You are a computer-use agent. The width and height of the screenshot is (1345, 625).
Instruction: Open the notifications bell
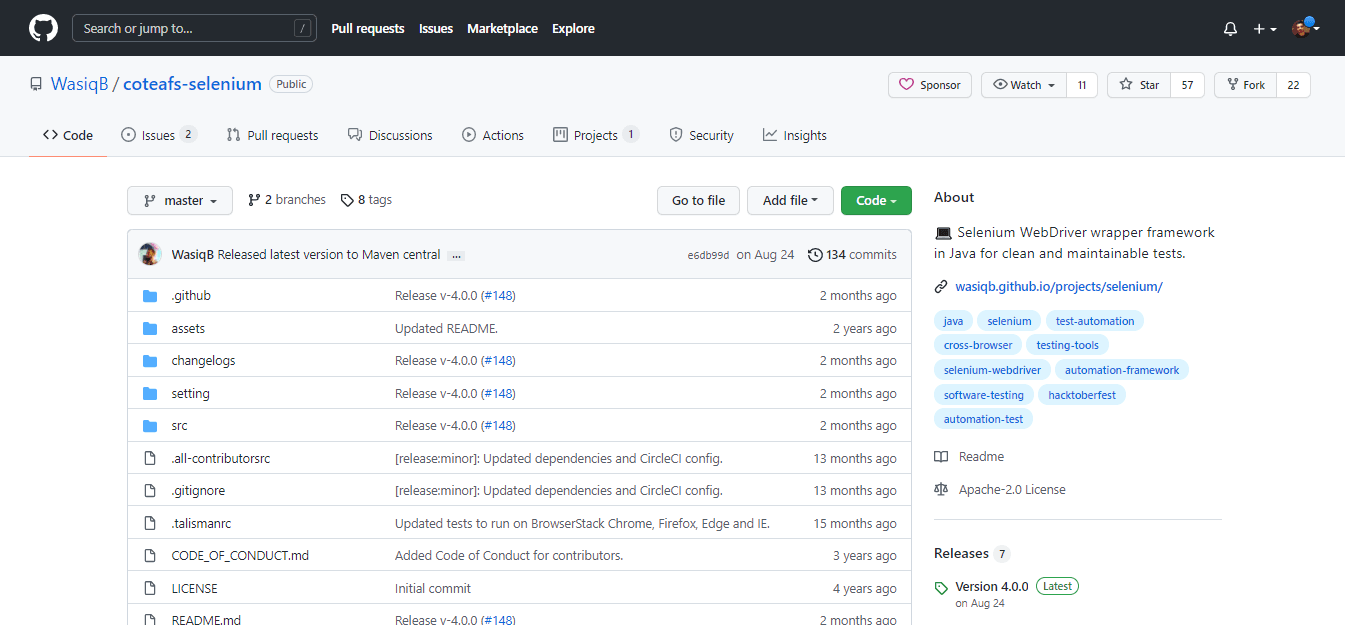point(1230,29)
